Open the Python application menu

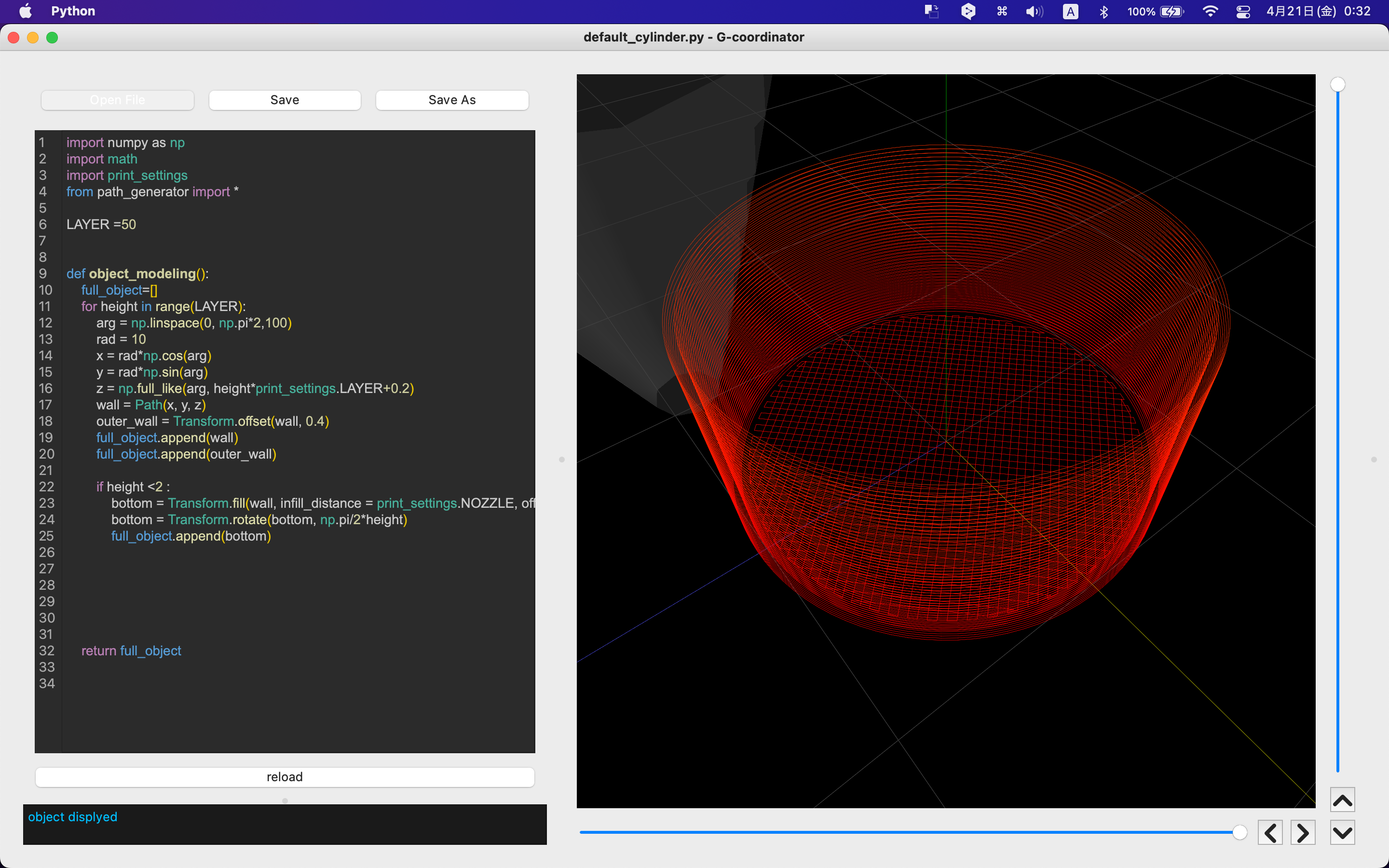[x=73, y=11]
